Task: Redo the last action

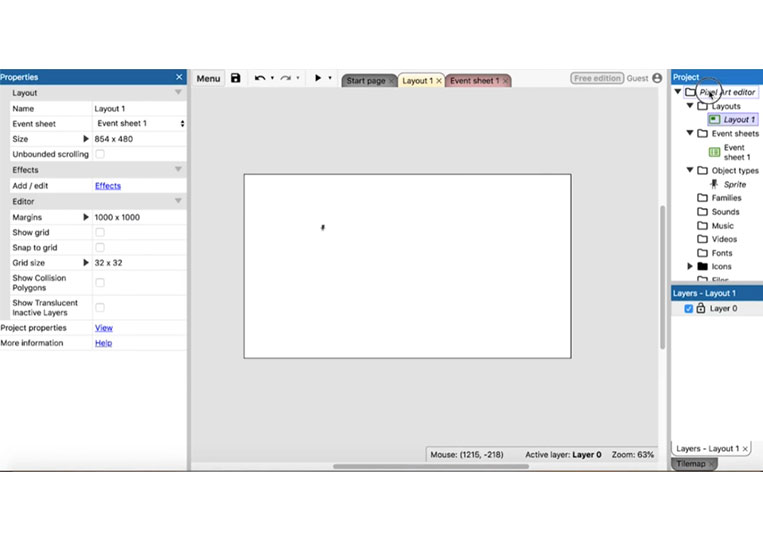Action: (x=286, y=78)
